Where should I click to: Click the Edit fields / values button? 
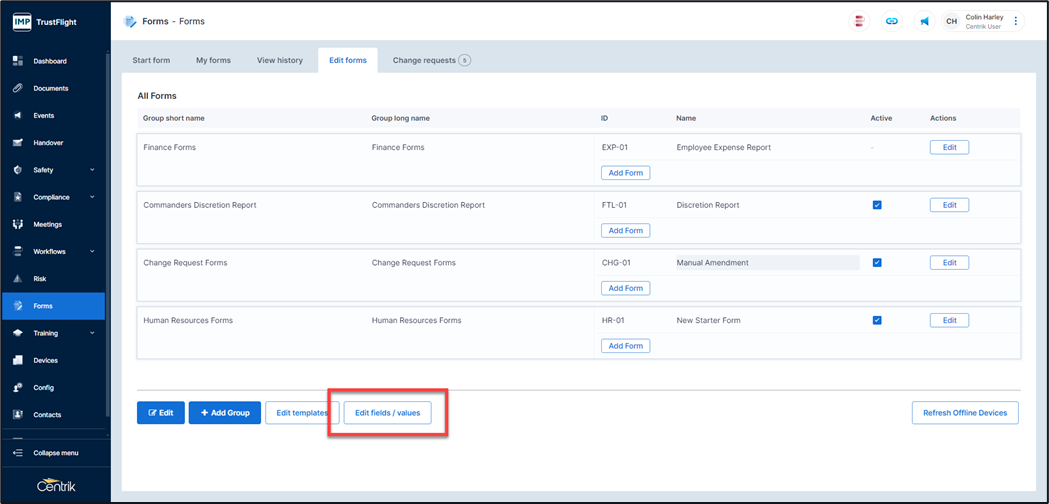tap(388, 413)
